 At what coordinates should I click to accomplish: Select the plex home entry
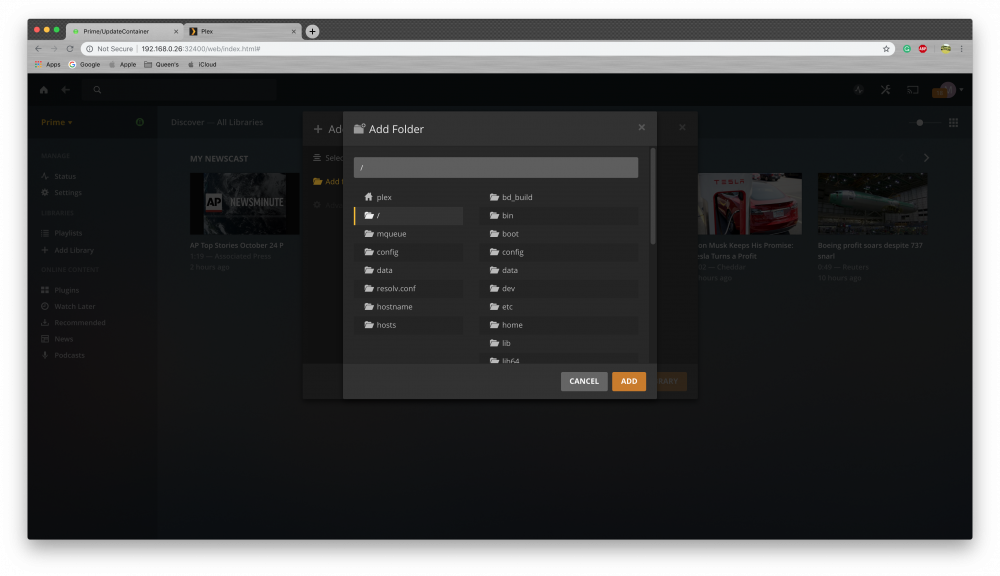(x=408, y=197)
